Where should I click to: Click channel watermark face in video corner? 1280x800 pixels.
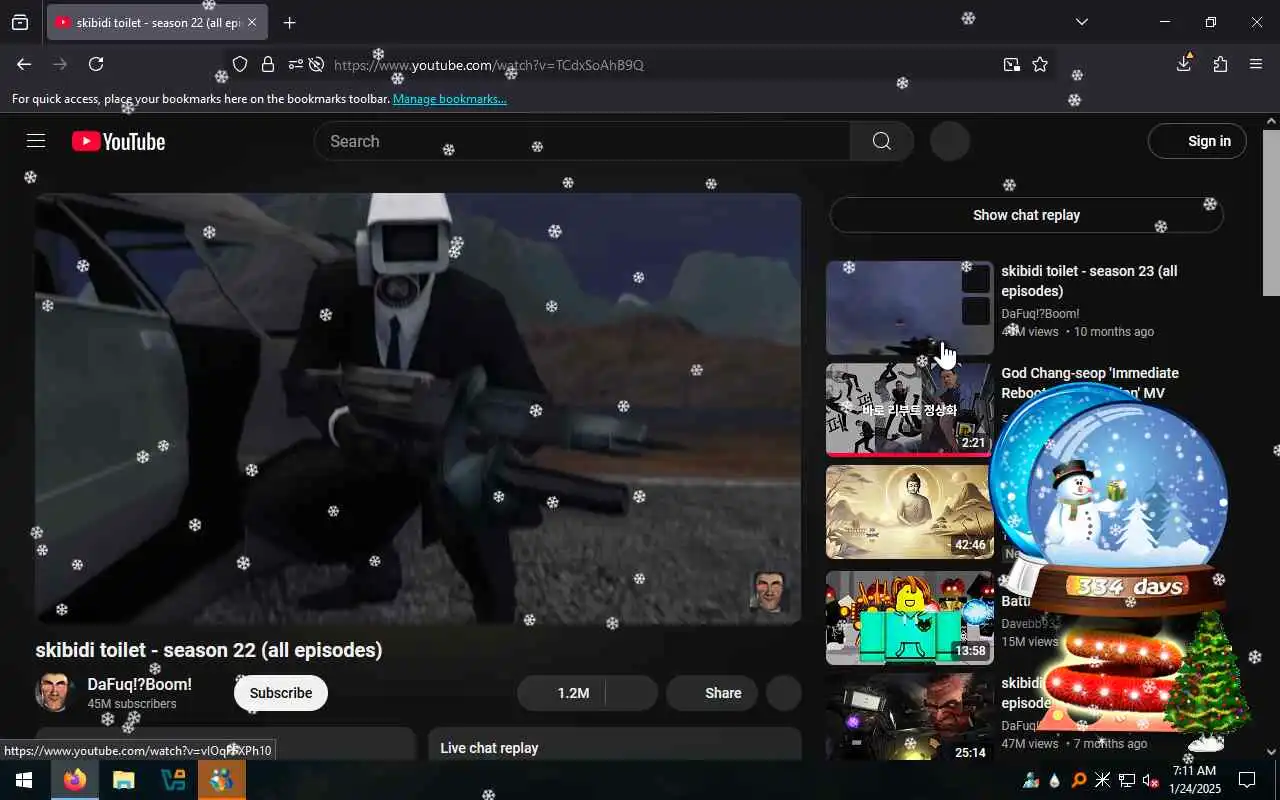(769, 592)
